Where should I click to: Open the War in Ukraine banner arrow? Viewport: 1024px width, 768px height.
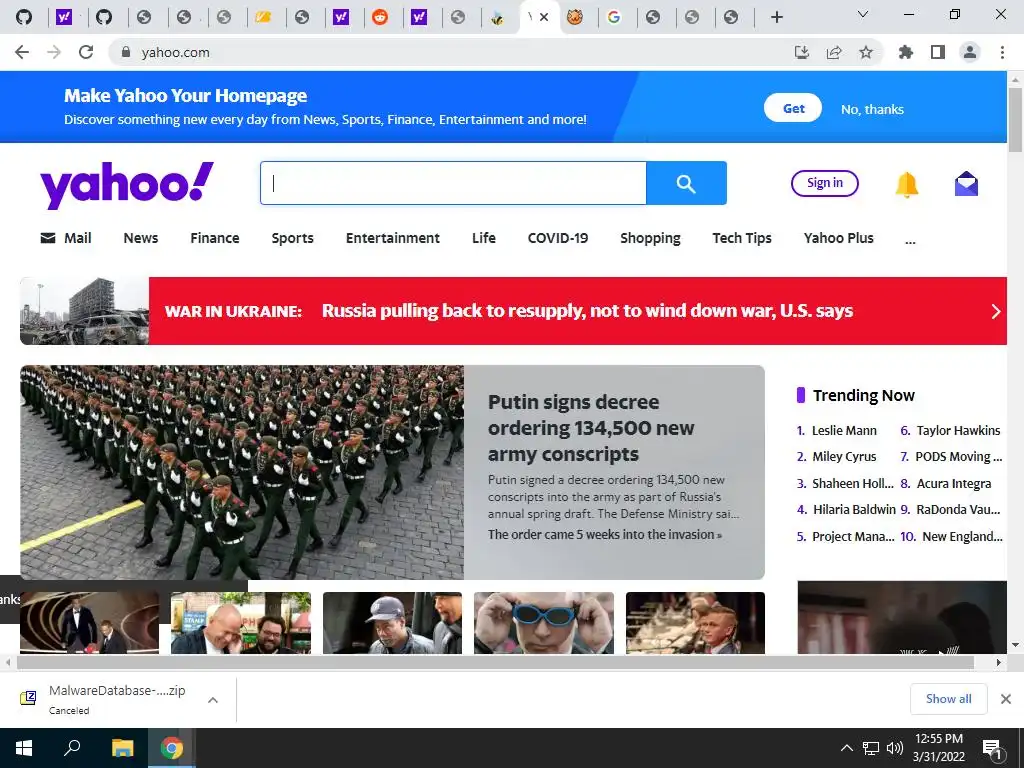[x=995, y=312]
